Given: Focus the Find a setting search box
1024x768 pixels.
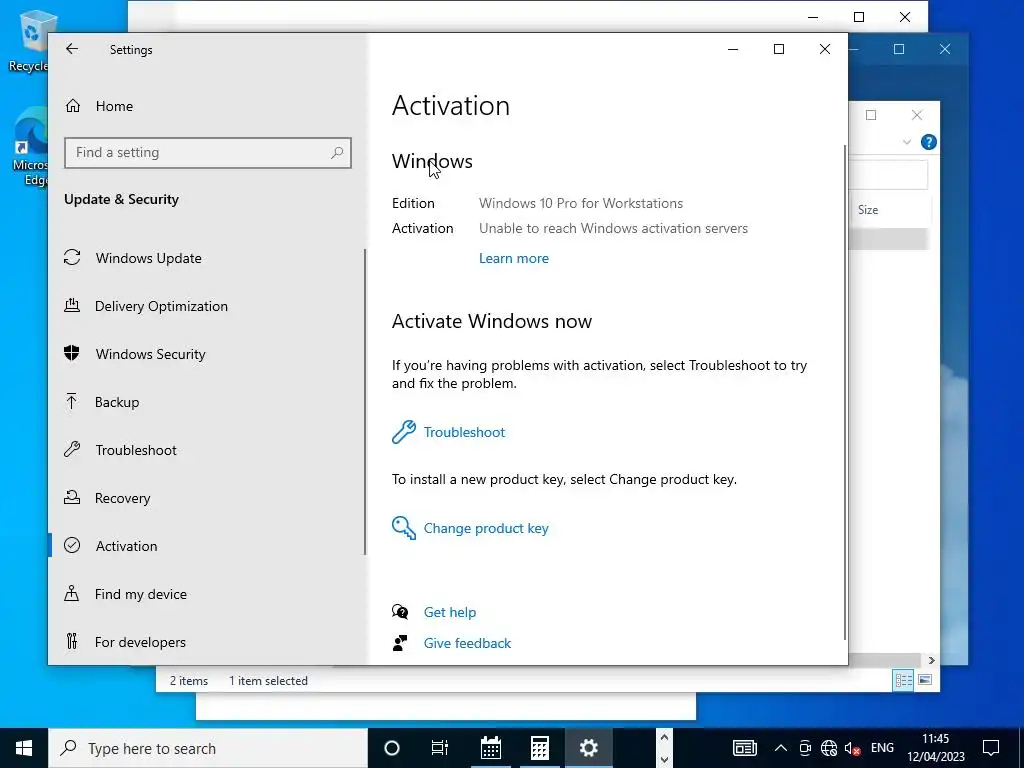Looking at the screenshot, I should tap(208, 153).
